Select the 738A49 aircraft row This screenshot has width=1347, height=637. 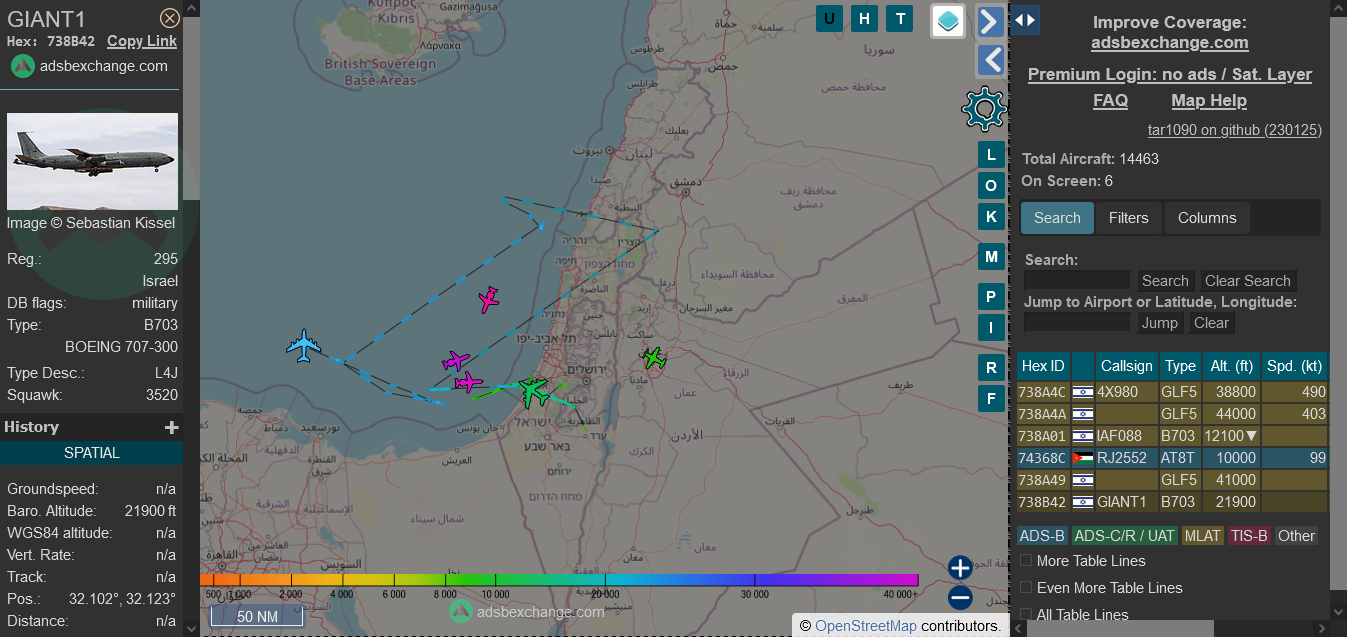click(1173, 480)
